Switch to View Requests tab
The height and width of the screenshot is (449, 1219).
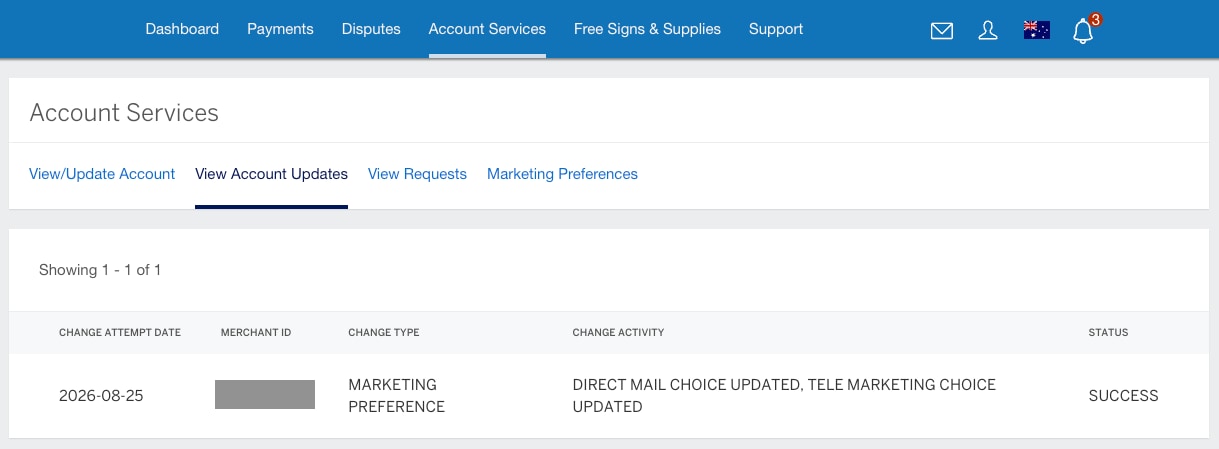417,174
